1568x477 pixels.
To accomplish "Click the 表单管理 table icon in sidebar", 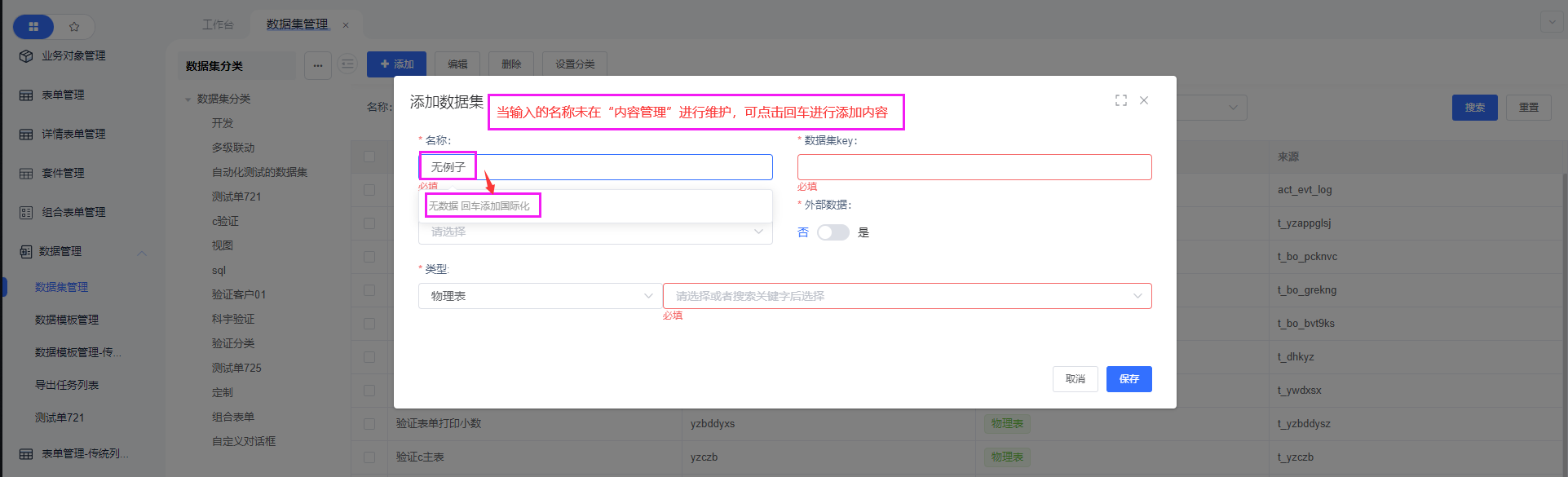I will tap(26, 95).
